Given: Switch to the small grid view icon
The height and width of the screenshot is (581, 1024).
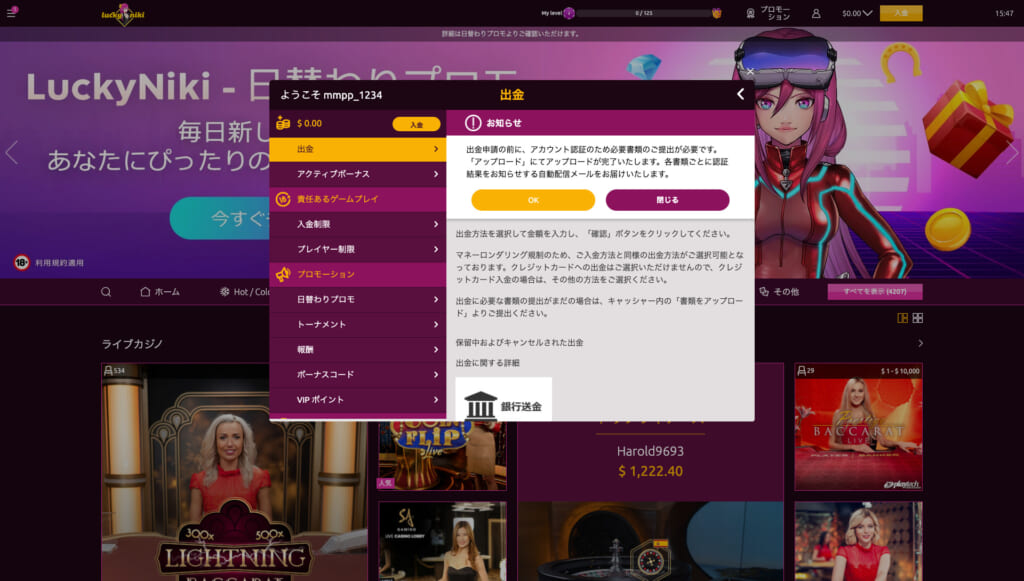Looking at the screenshot, I should pos(918,318).
